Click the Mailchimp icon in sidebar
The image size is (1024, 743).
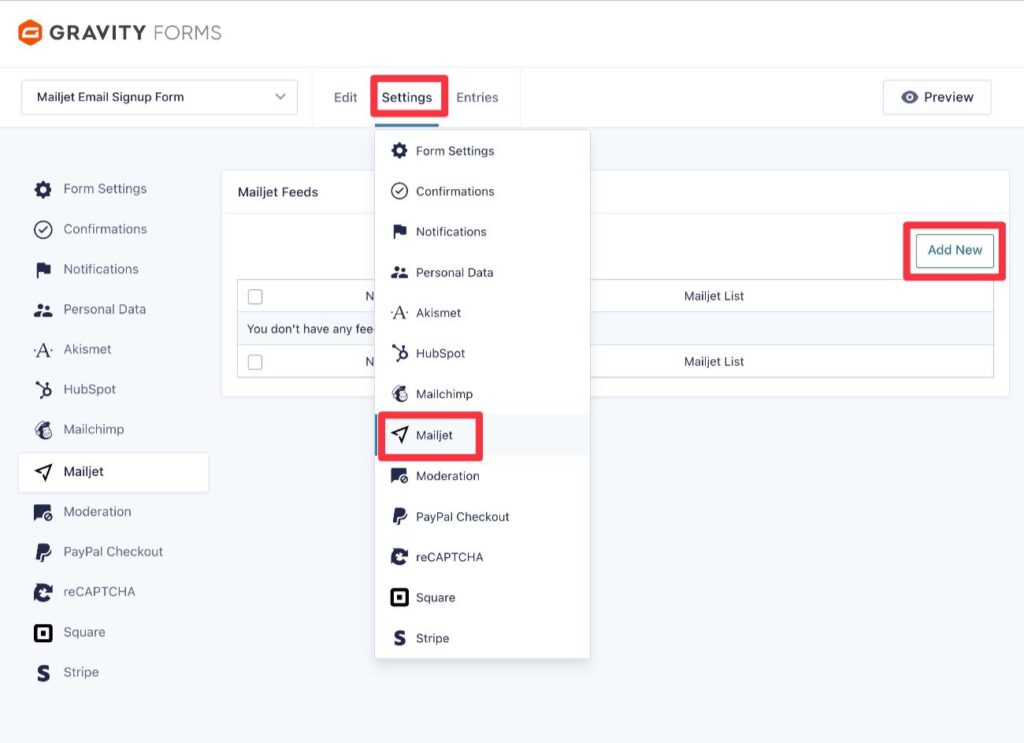click(43, 430)
